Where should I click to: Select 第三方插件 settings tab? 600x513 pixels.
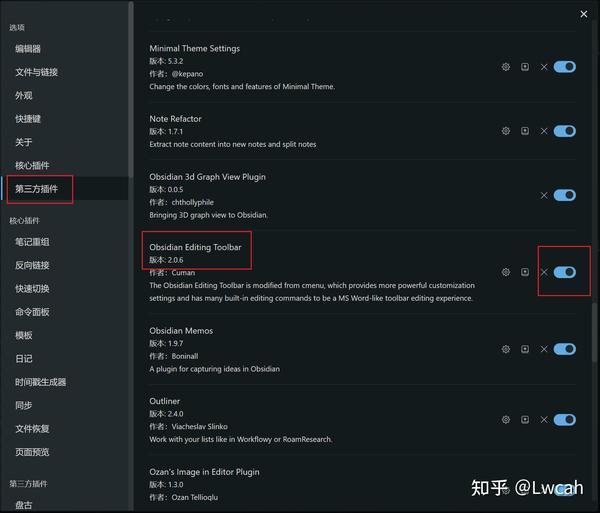coord(36,189)
